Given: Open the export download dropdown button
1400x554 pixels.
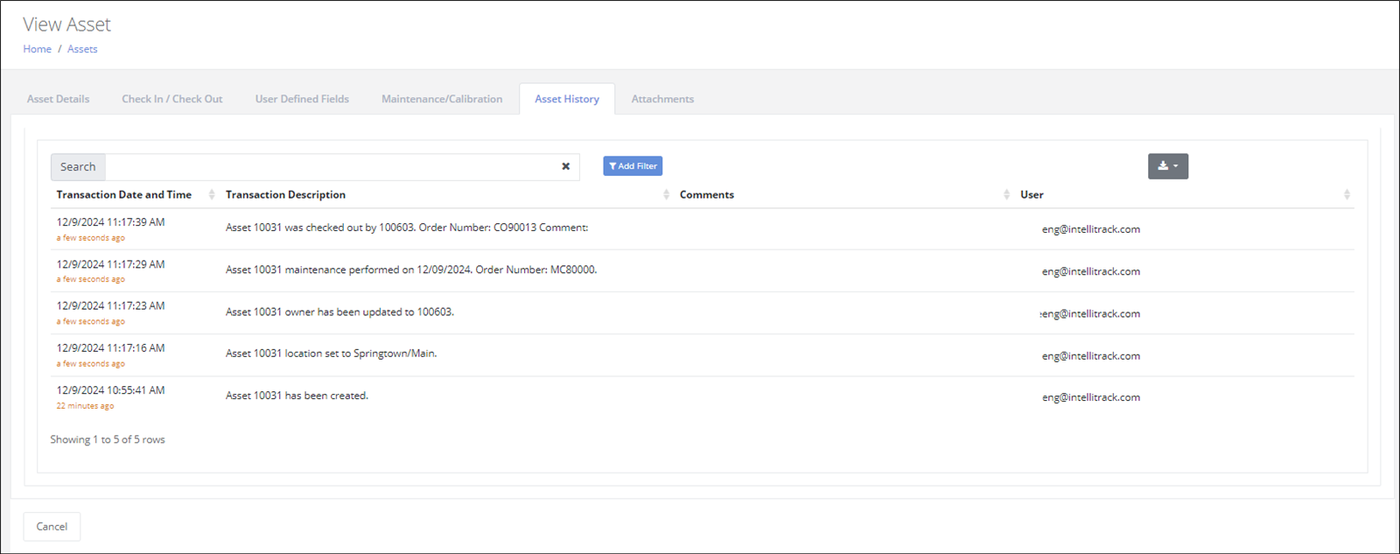Looking at the screenshot, I should (x=1167, y=166).
